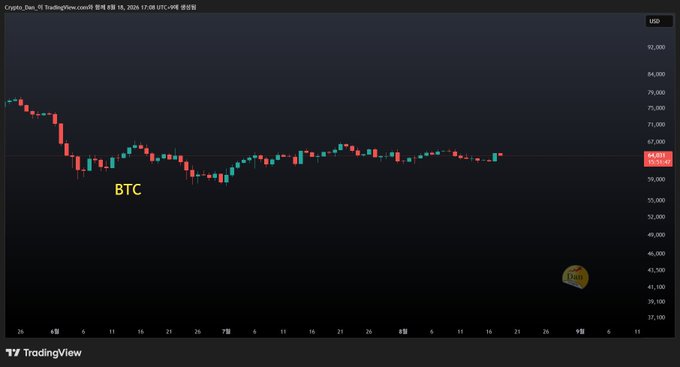Click the 8월 month label on time axis

point(403,331)
